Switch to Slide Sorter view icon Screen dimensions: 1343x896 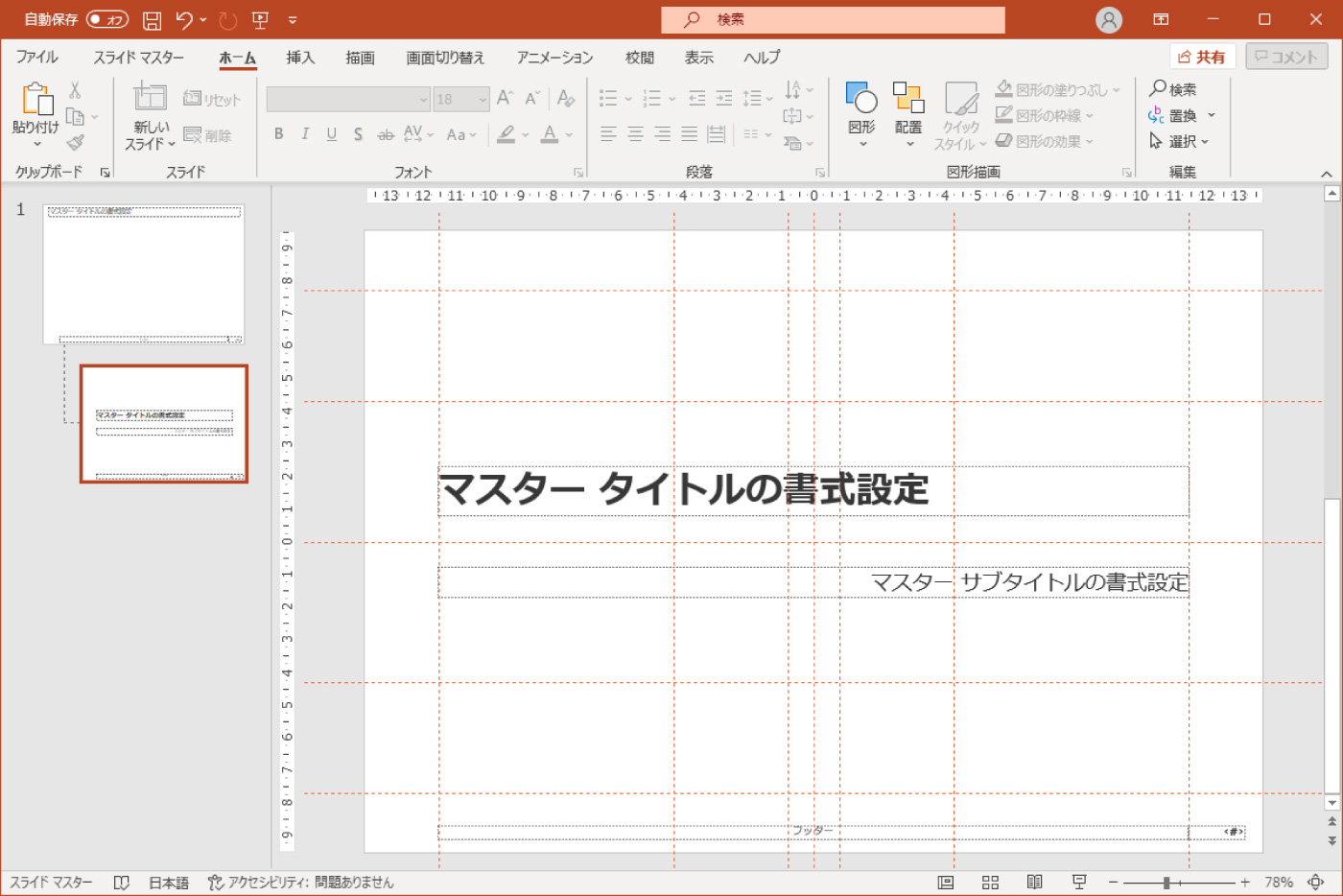[991, 883]
